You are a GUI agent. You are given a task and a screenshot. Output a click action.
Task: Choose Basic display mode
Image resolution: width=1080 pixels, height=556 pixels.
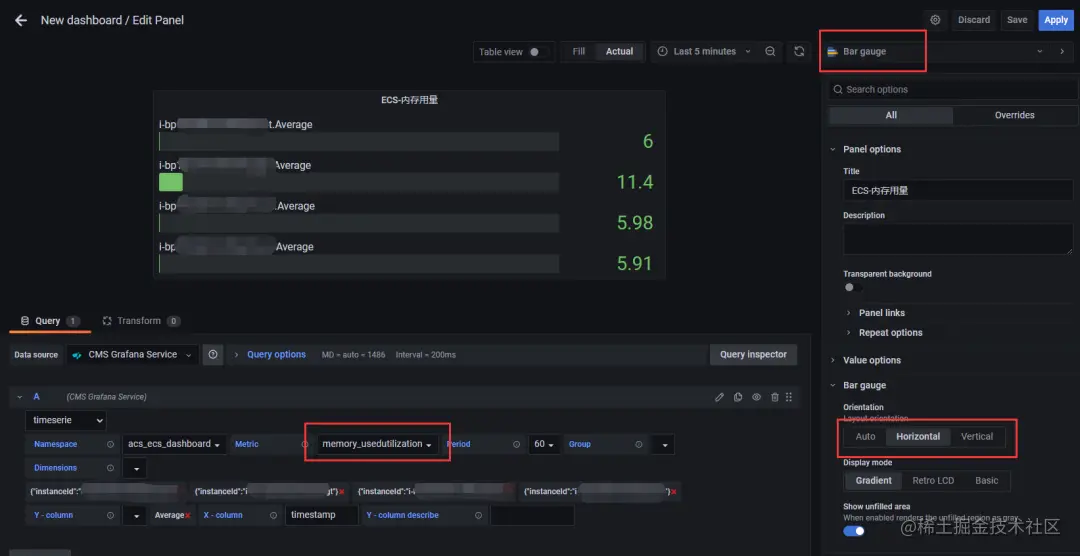(x=986, y=480)
